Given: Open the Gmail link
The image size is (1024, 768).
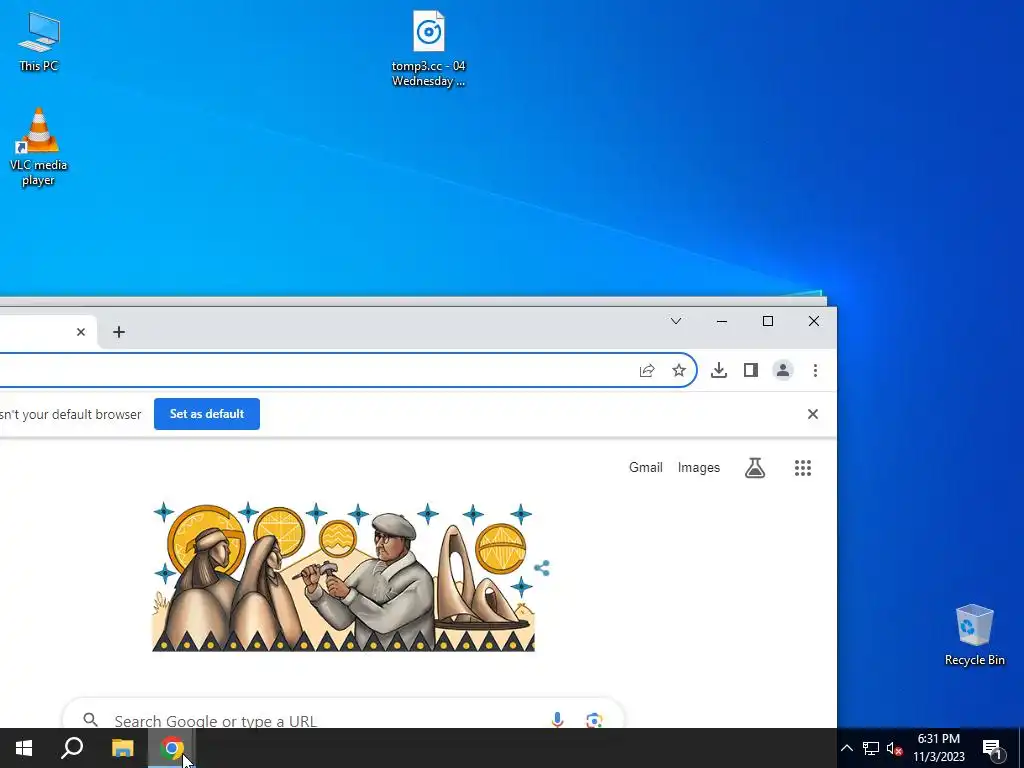Looking at the screenshot, I should pos(646,468).
